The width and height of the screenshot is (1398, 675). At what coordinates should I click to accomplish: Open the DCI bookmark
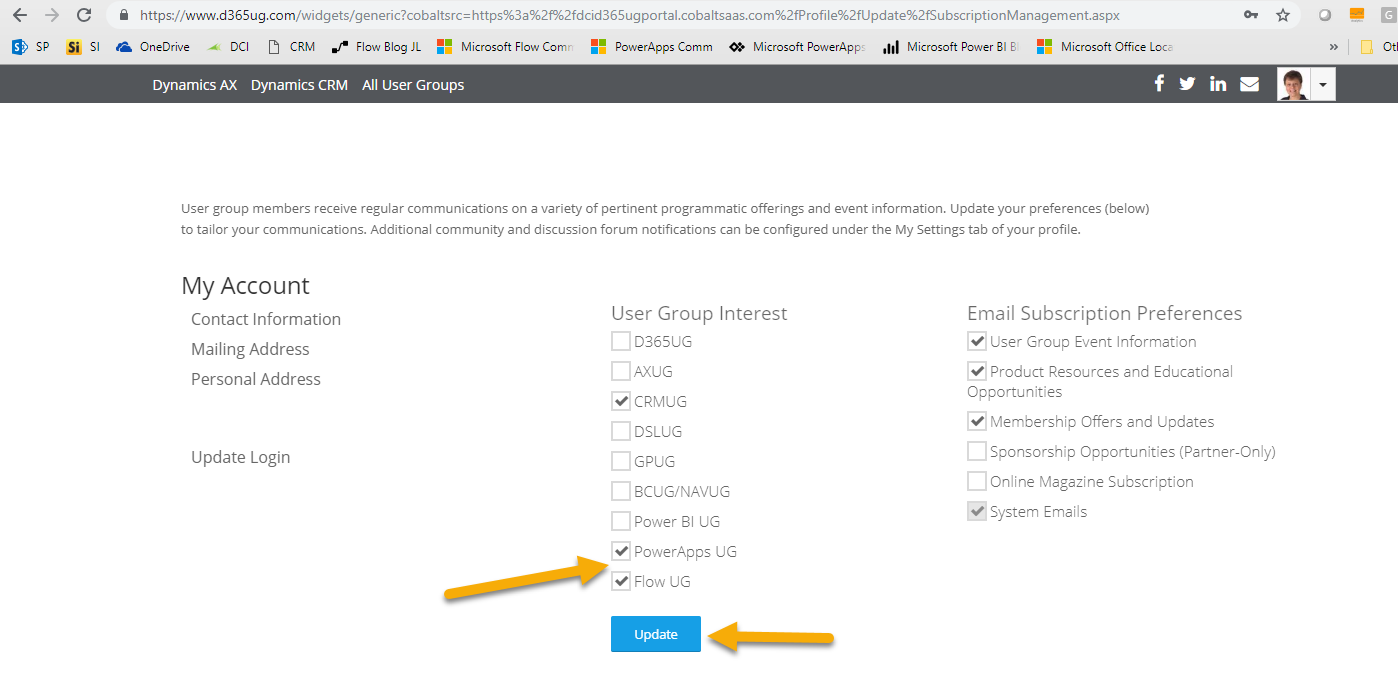pyautogui.click(x=227, y=46)
